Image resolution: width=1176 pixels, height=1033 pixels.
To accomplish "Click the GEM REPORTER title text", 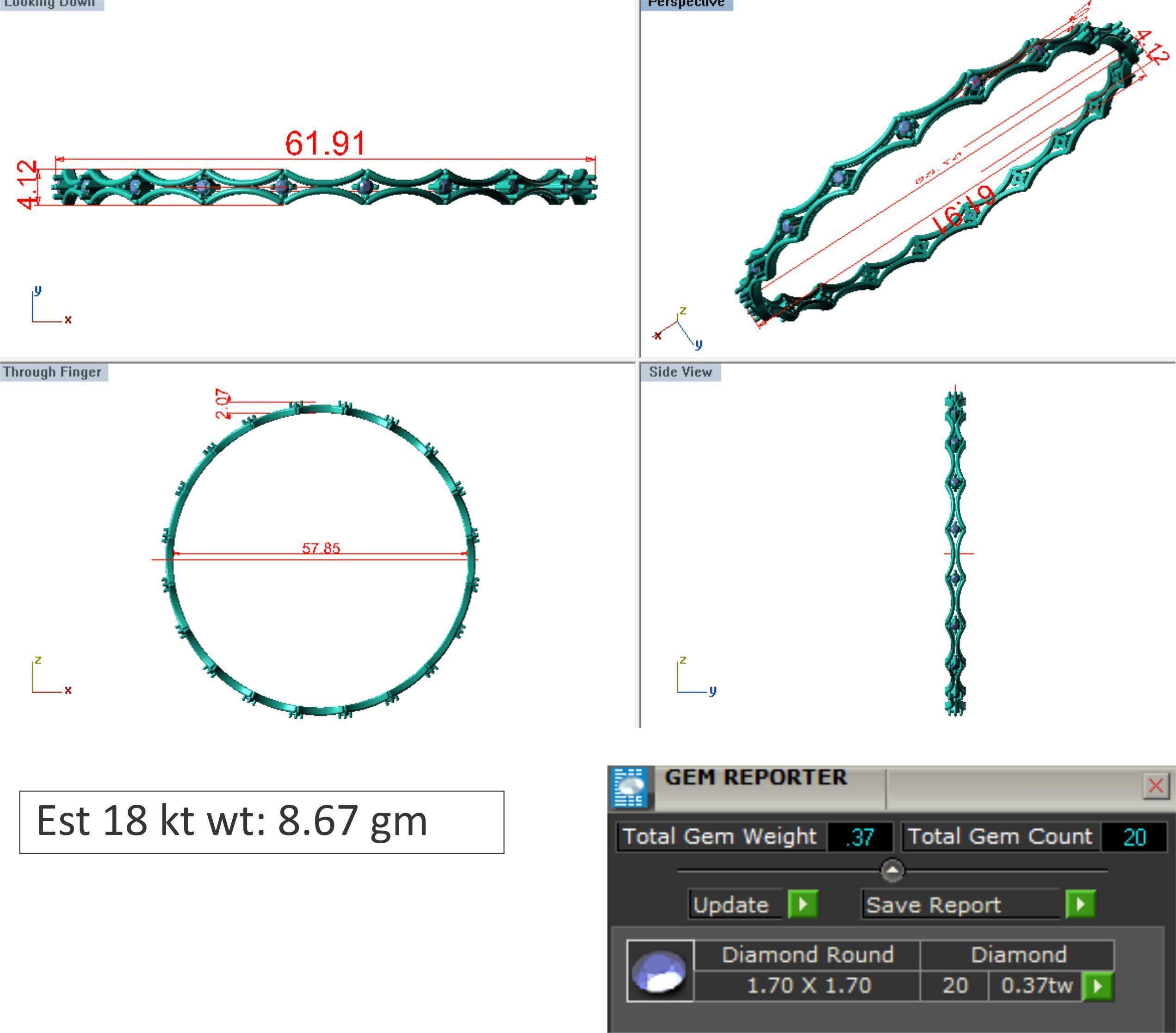I will click(755, 778).
